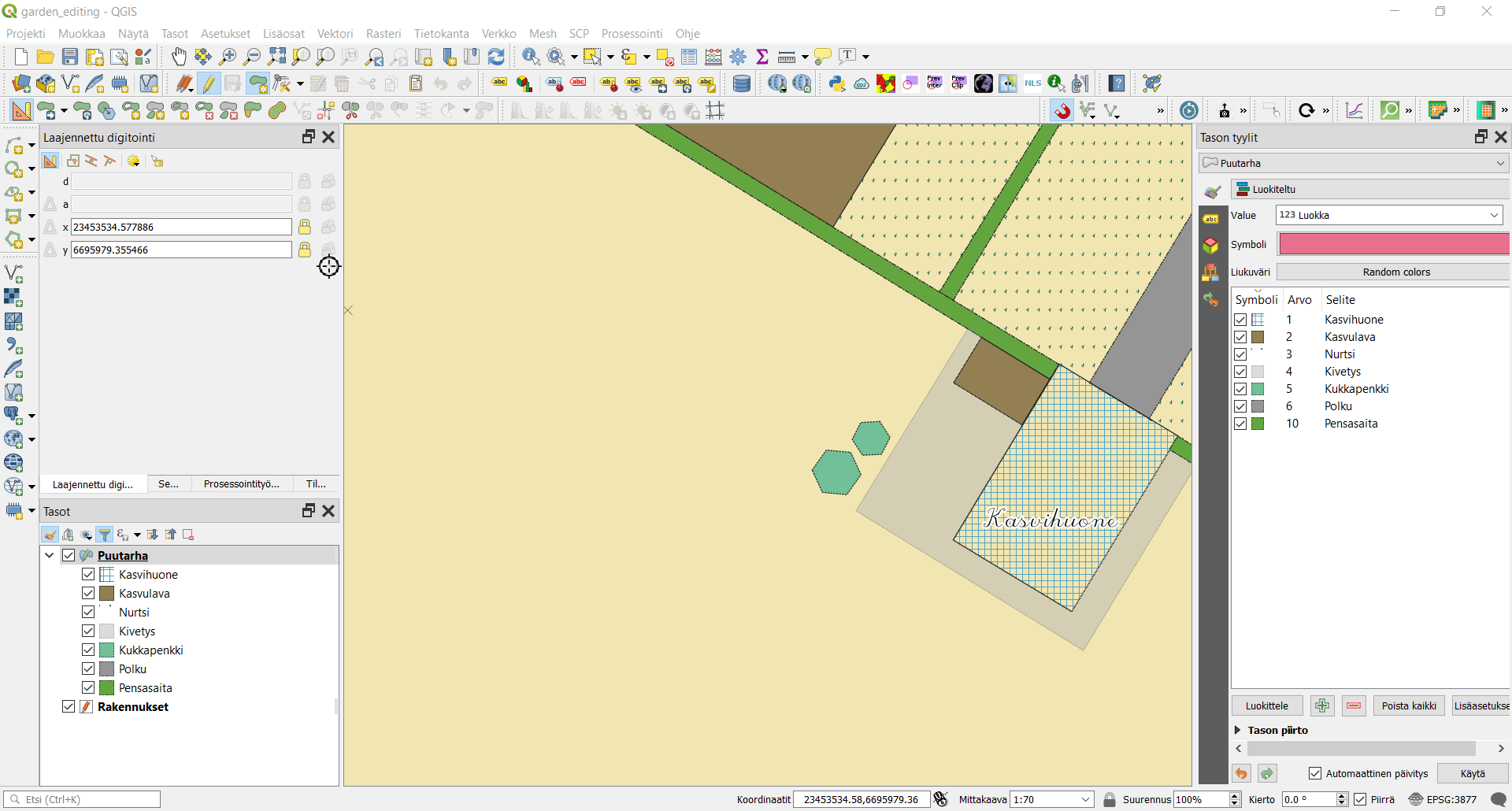Switch to the Prosessointityö... tab

tap(241, 484)
